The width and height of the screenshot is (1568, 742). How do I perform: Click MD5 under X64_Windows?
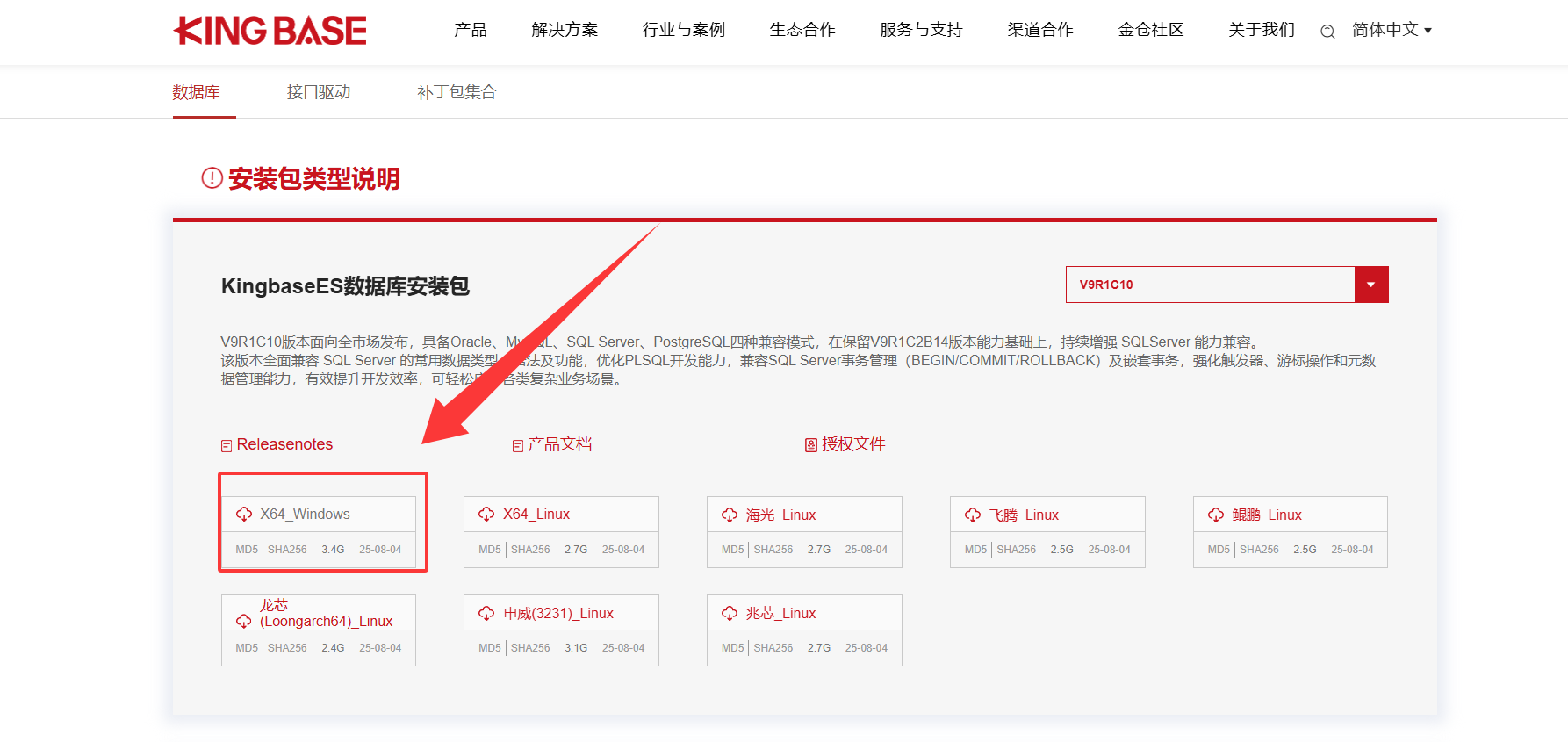tap(247, 550)
